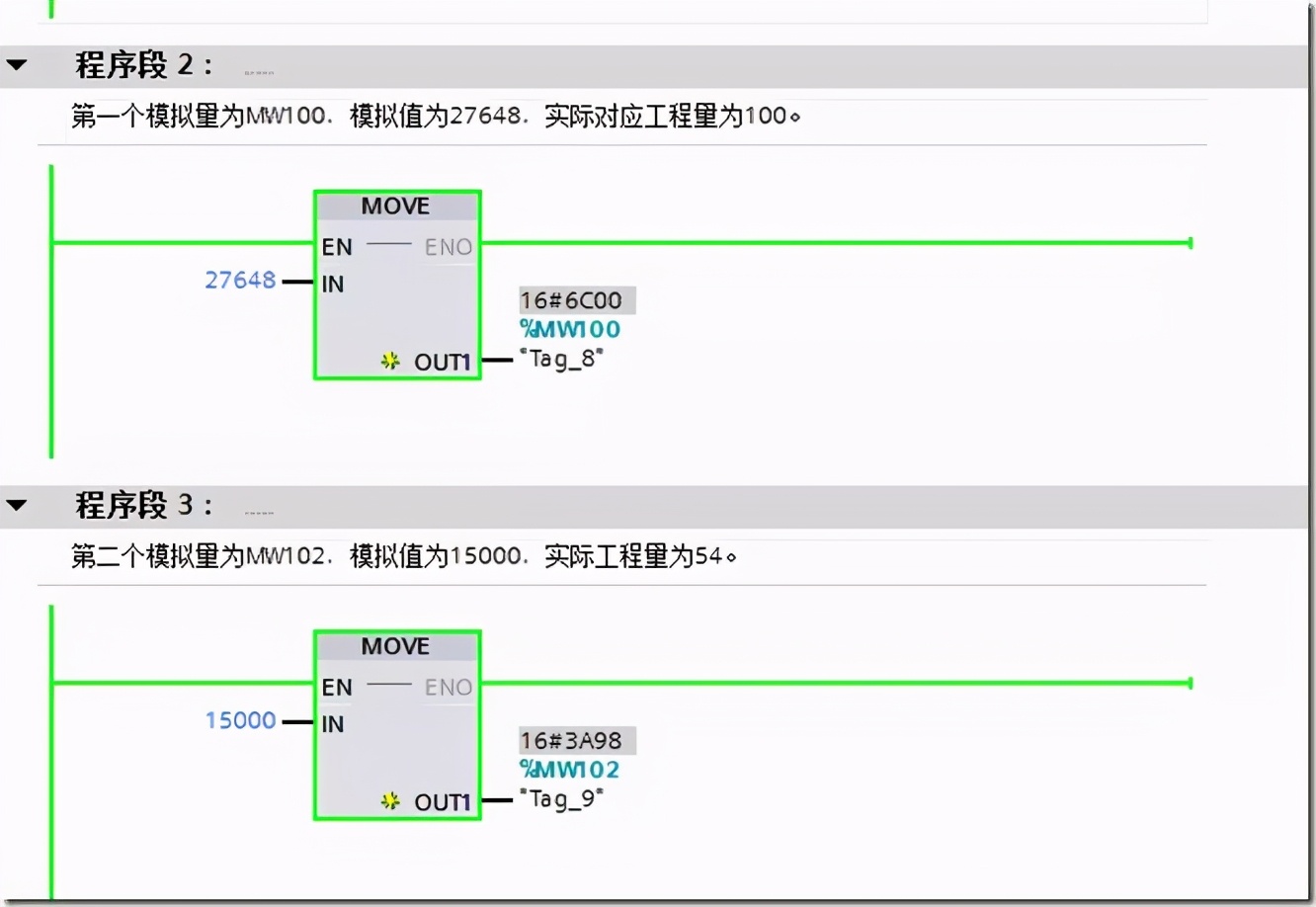
Task: Select the MOVE block title in 程序段 2
Action: coord(395,206)
